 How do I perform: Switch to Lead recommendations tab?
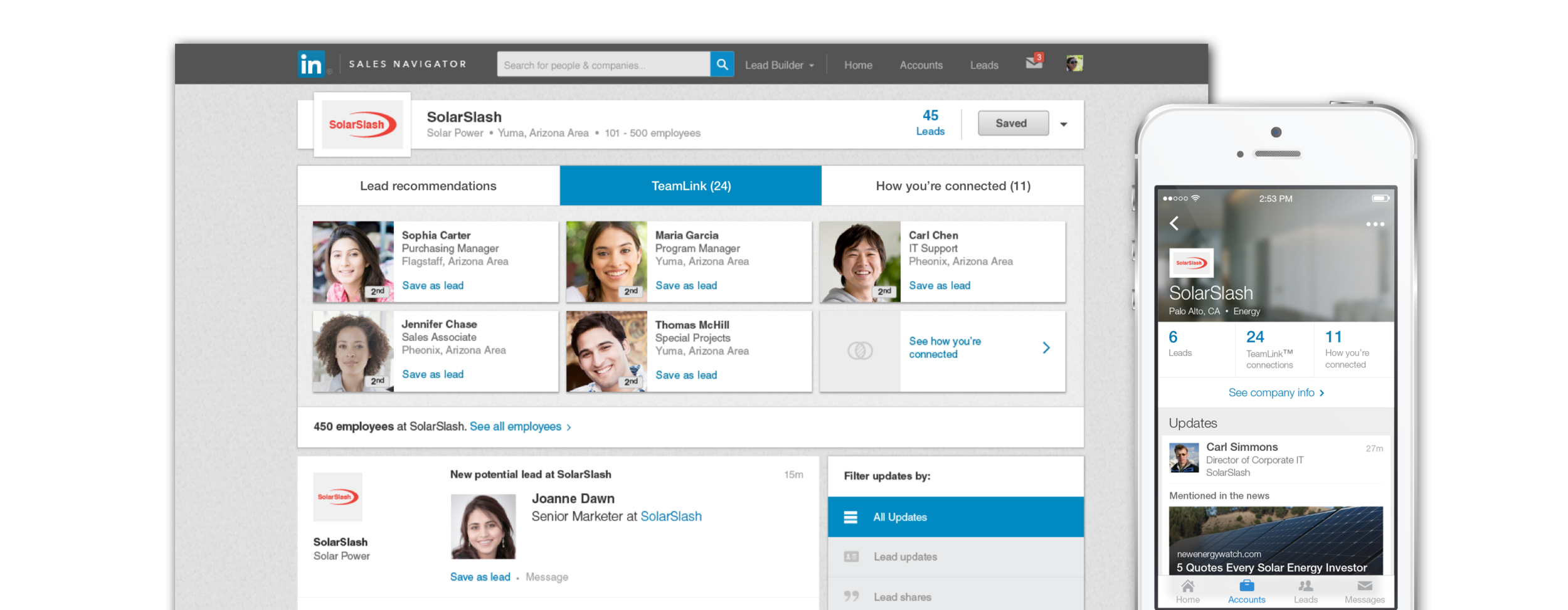pos(428,186)
